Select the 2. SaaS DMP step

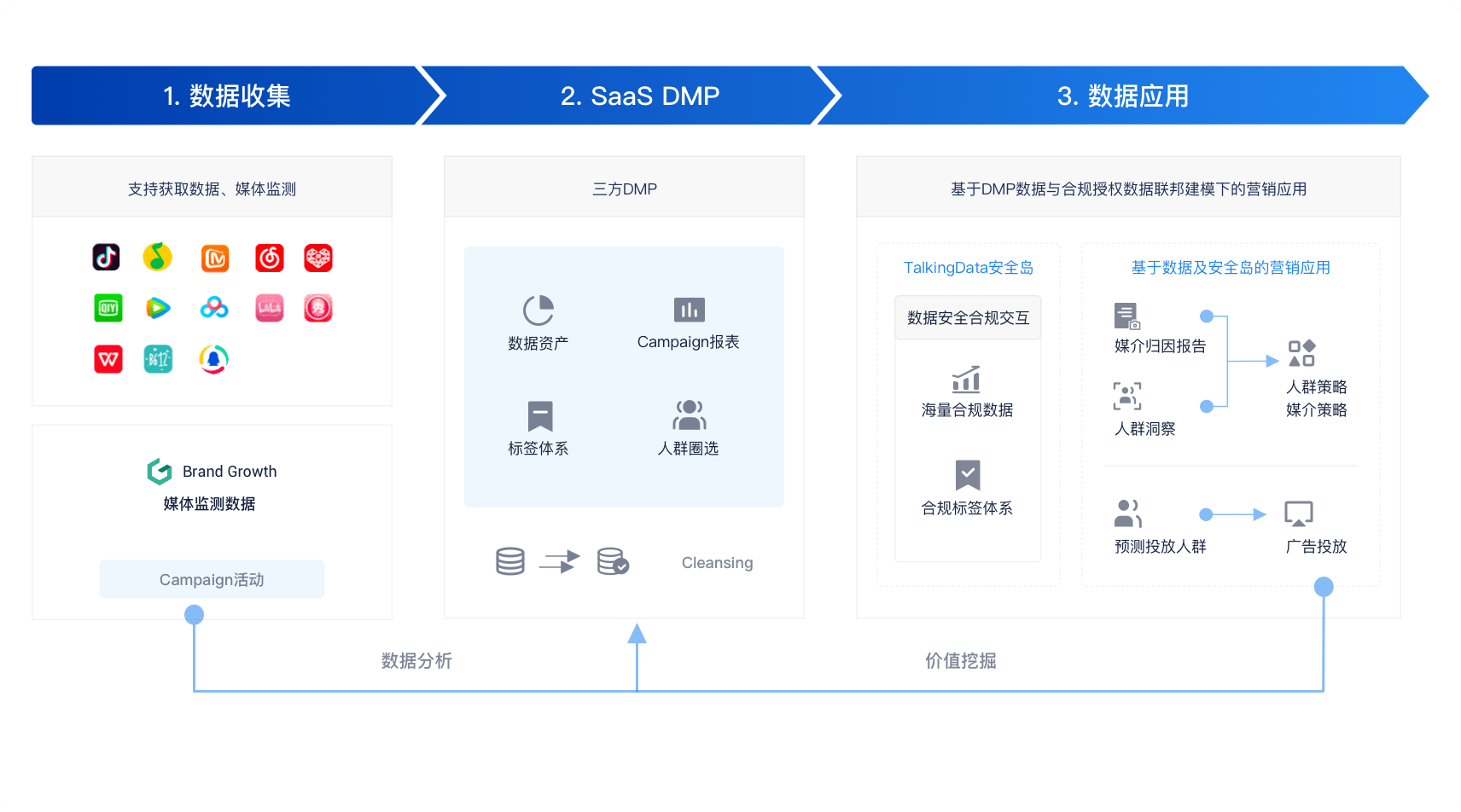(x=639, y=96)
